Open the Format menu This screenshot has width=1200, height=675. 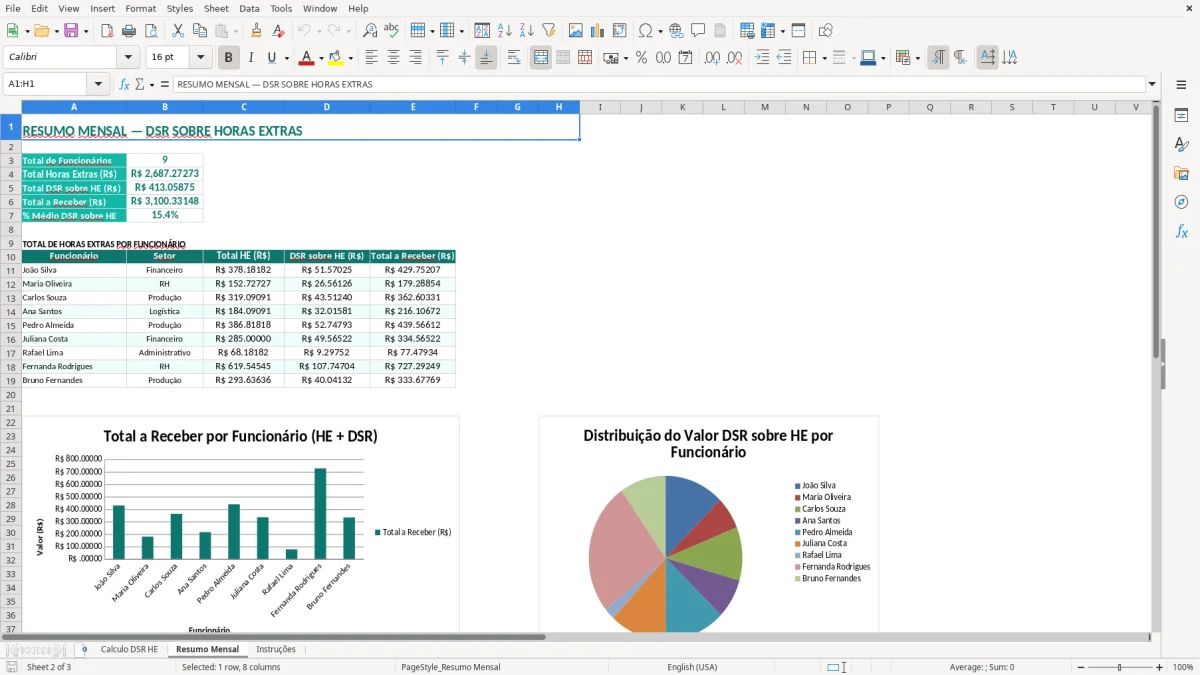[x=140, y=8]
